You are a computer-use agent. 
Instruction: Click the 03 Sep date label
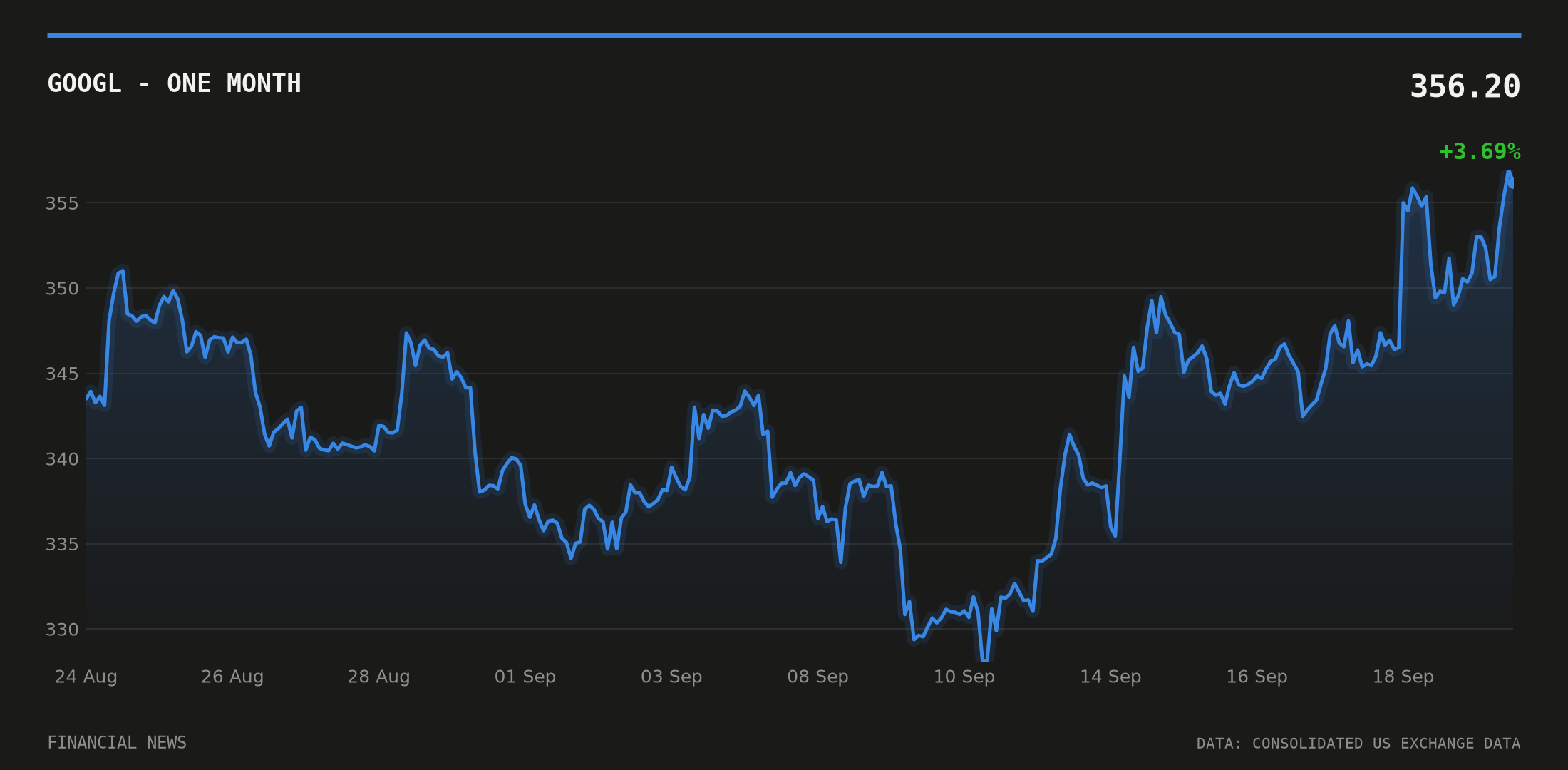(x=671, y=677)
